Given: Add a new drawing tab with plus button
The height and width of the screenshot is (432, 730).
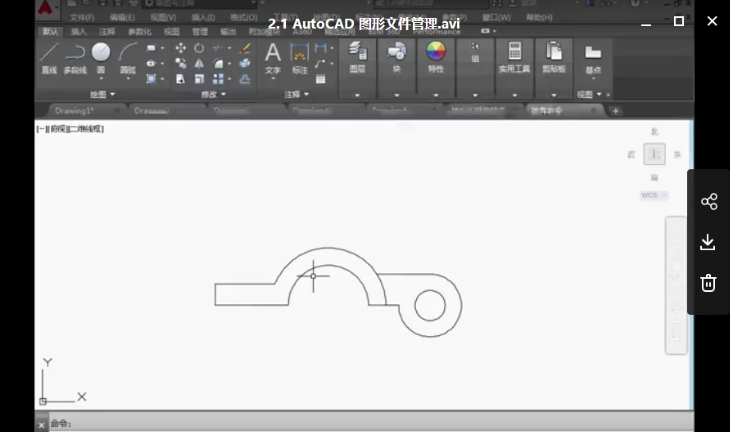Looking at the screenshot, I should [x=615, y=111].
